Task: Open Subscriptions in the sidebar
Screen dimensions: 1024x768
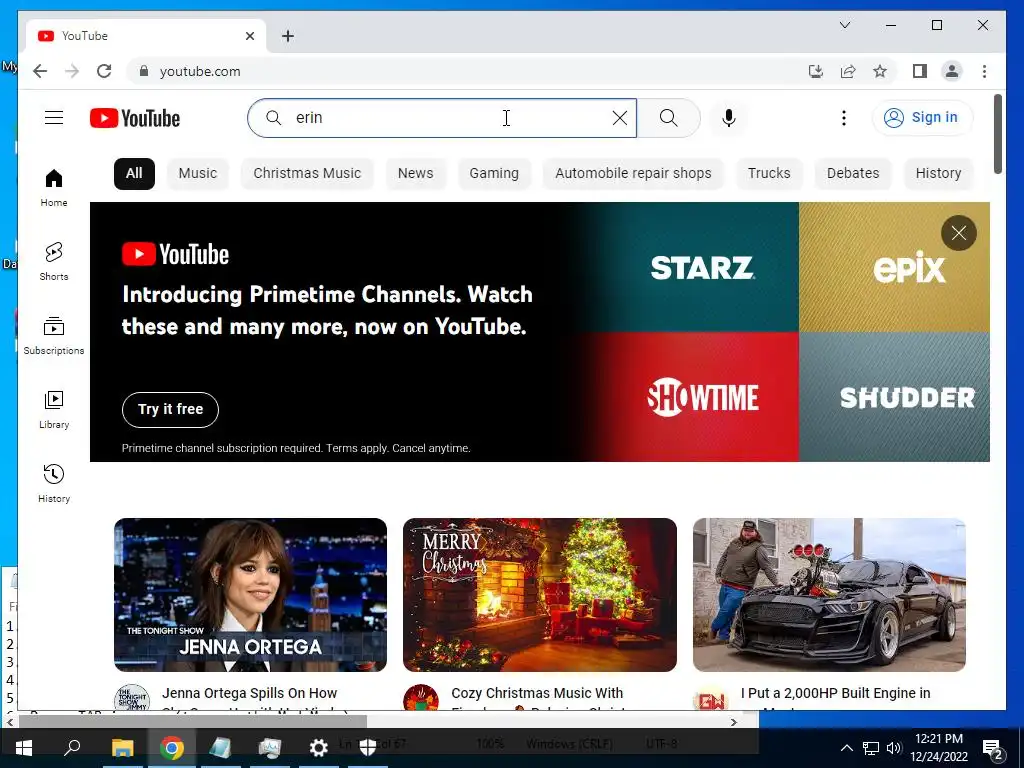Action: tap(54, 336)
